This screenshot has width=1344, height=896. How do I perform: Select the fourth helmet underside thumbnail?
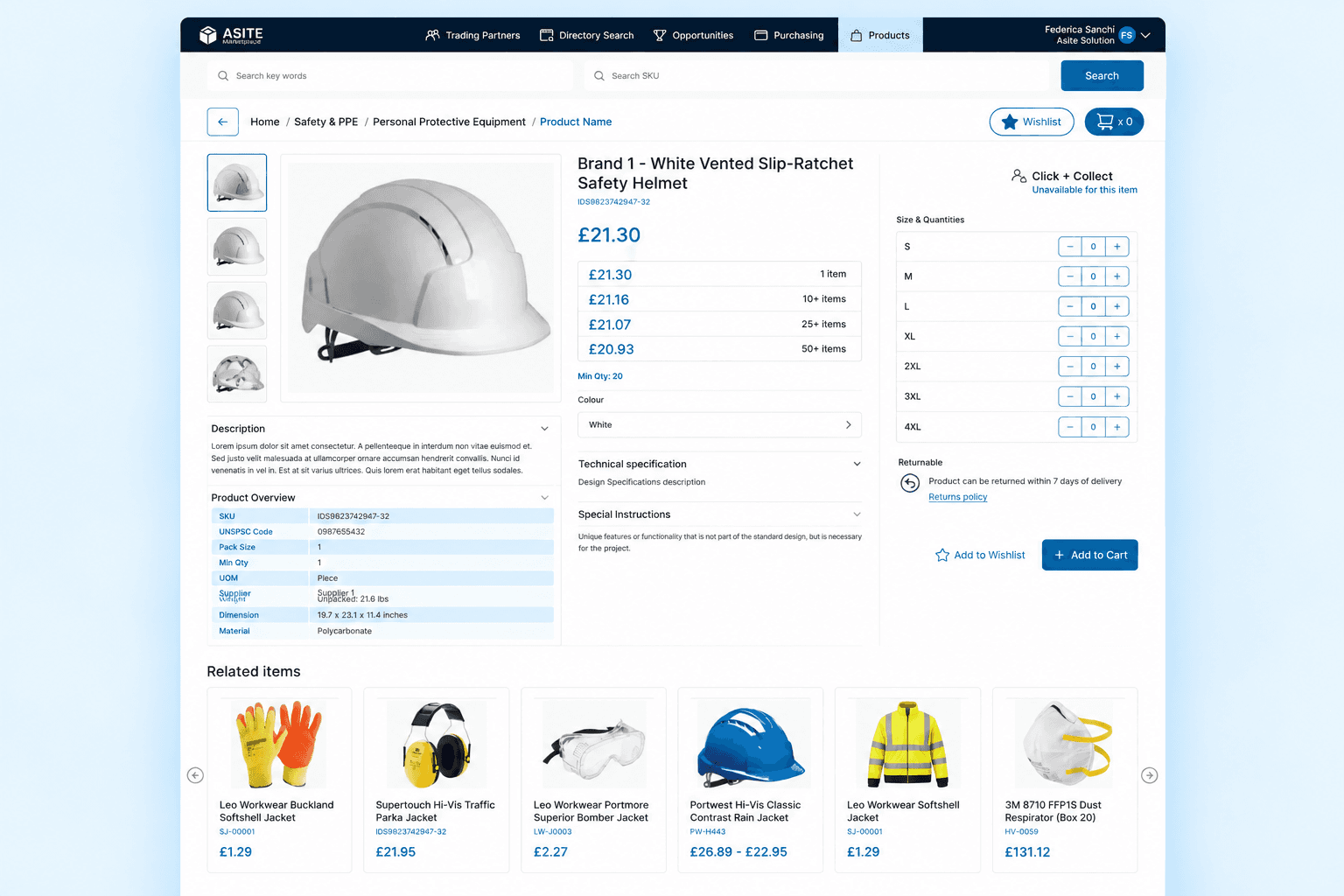point(237,374)
